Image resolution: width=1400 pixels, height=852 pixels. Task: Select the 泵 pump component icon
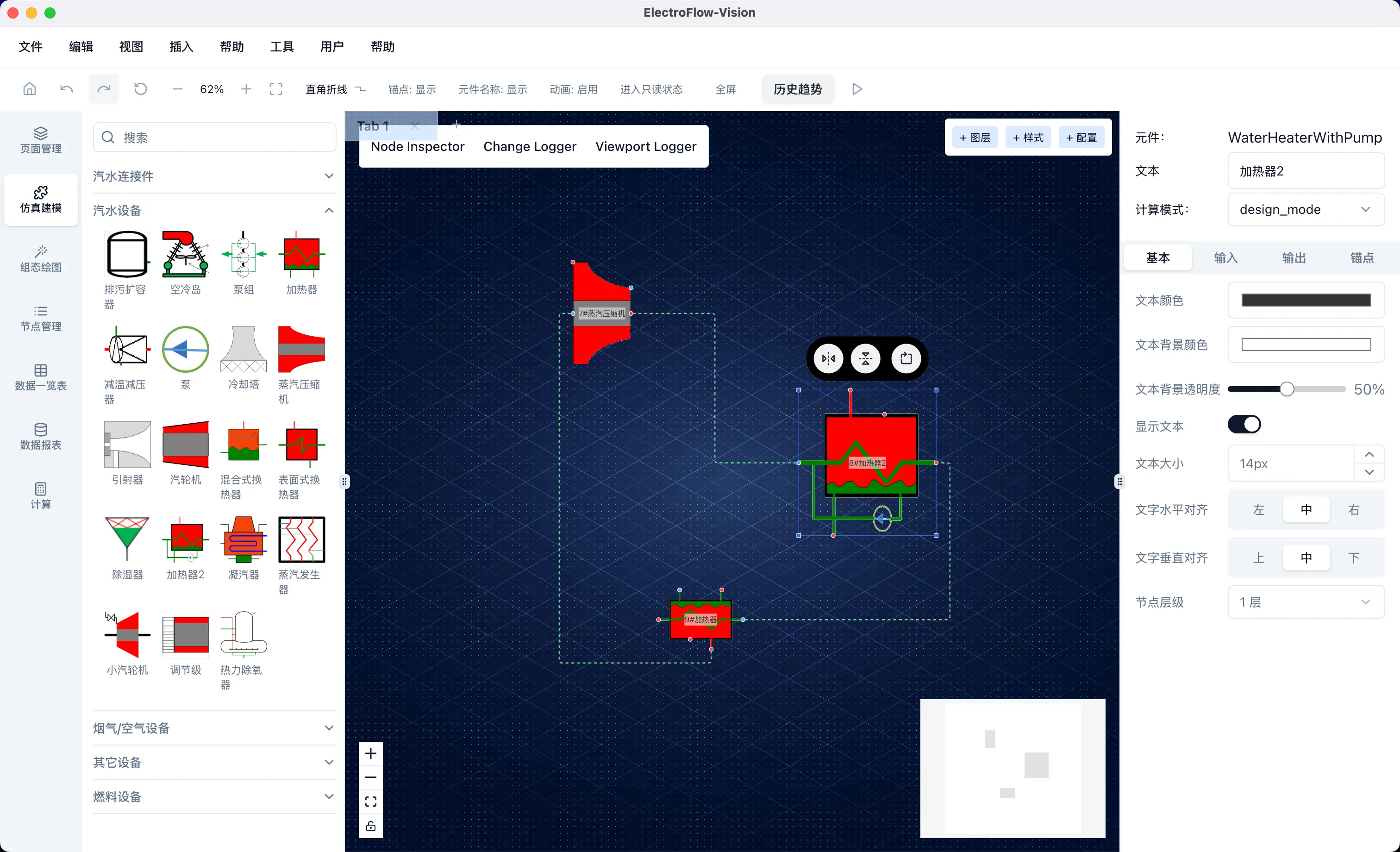[185, 349]
